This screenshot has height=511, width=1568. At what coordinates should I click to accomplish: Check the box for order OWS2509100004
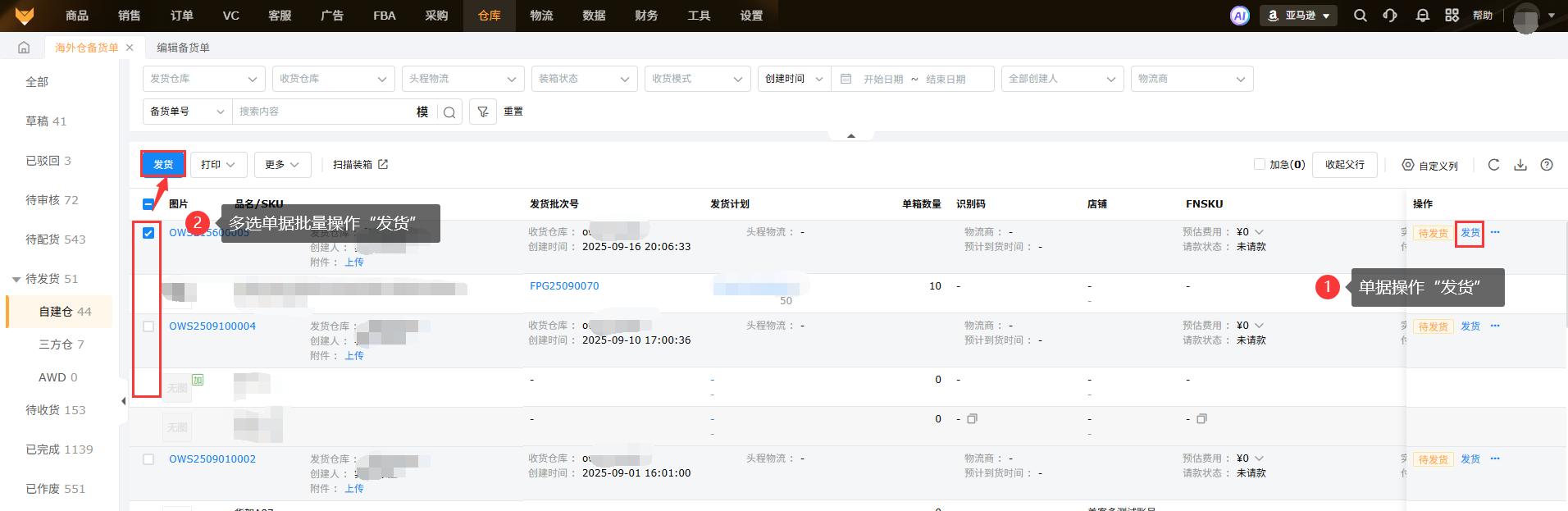point(148,326)
